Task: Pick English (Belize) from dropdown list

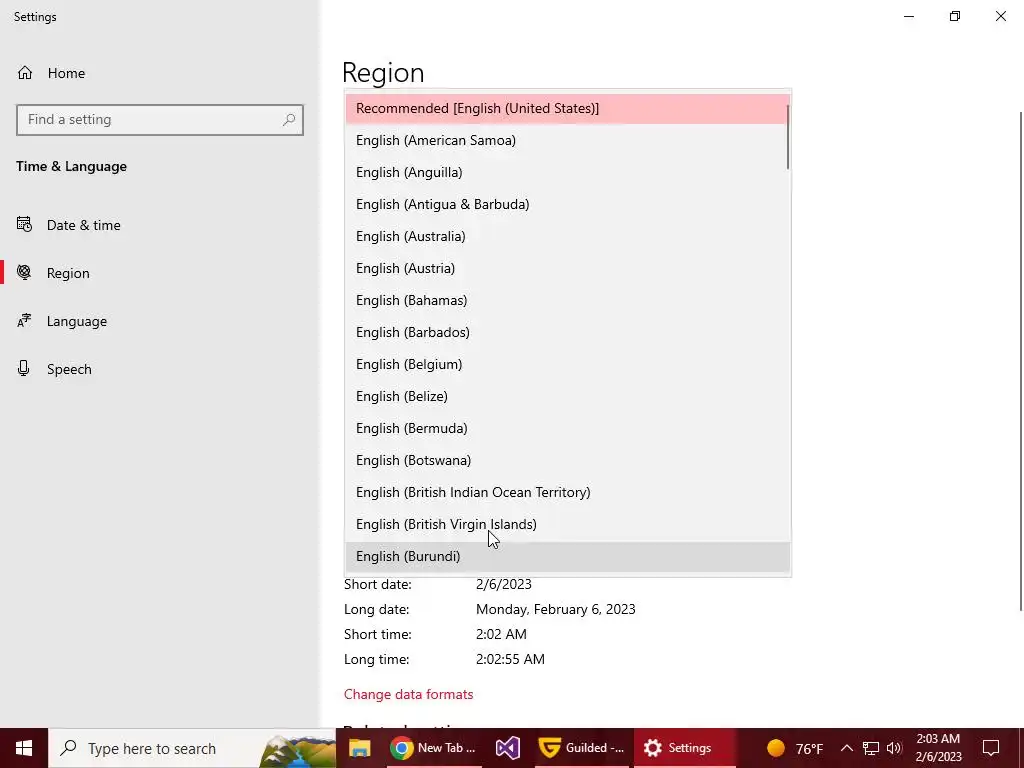Action: (x=568, y=396)
